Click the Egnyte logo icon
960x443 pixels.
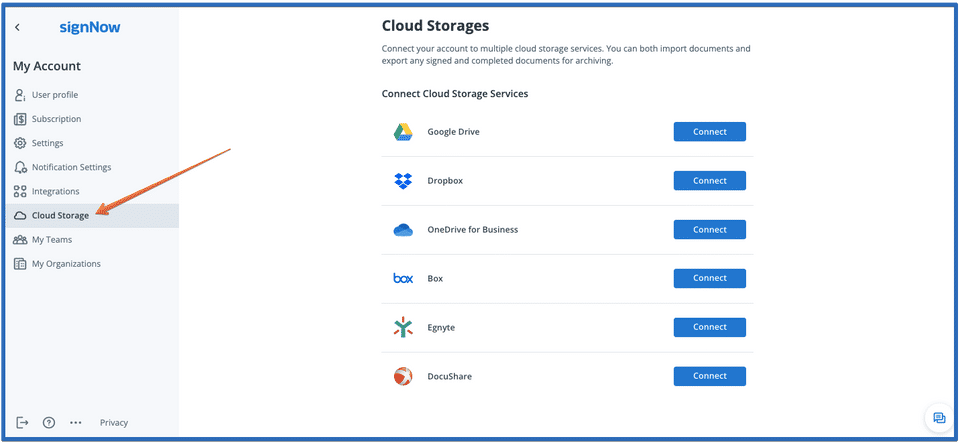point(403,328)
